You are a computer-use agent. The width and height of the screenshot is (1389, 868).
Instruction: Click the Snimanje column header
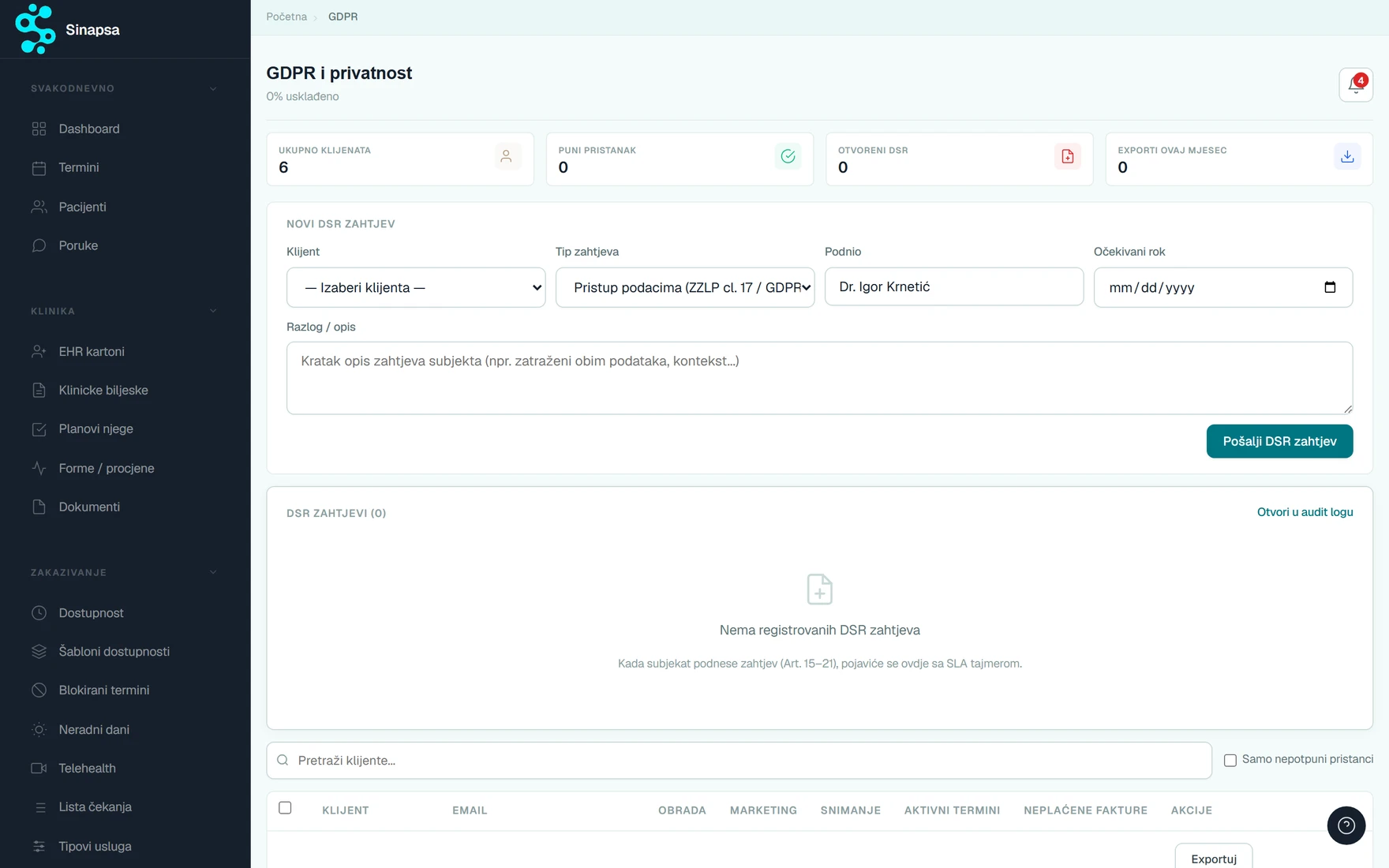(x=850, y=810)
